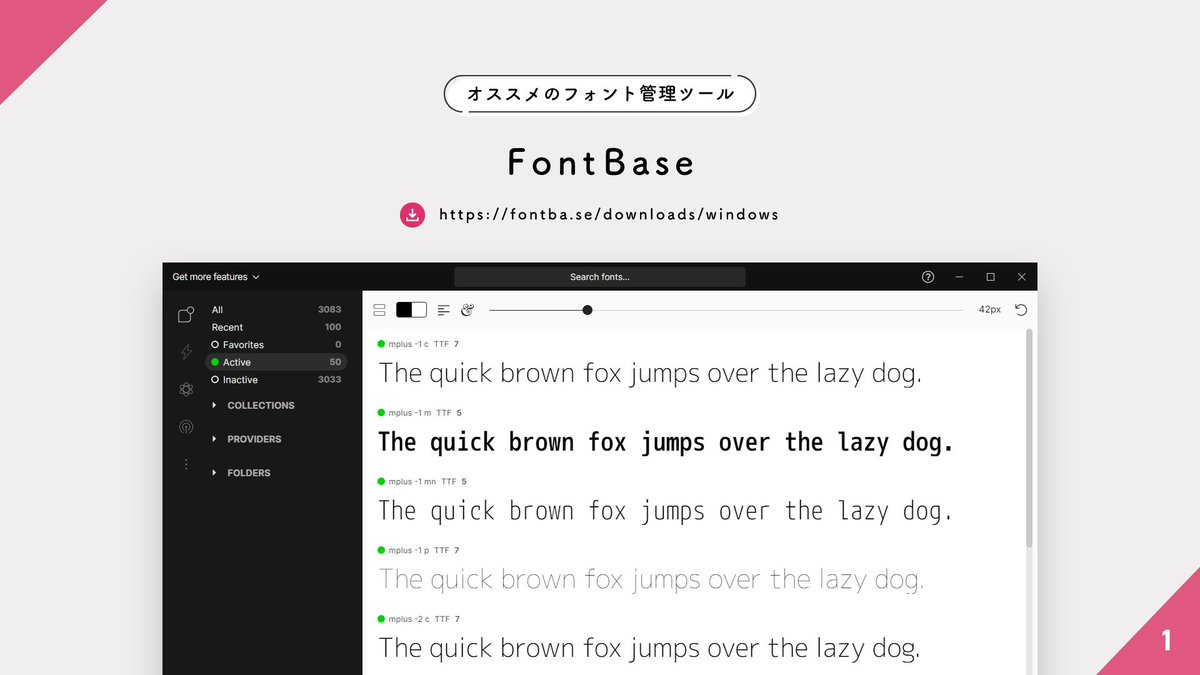
Task: Select the Inactive fonts category
Action: click(276, 380)
